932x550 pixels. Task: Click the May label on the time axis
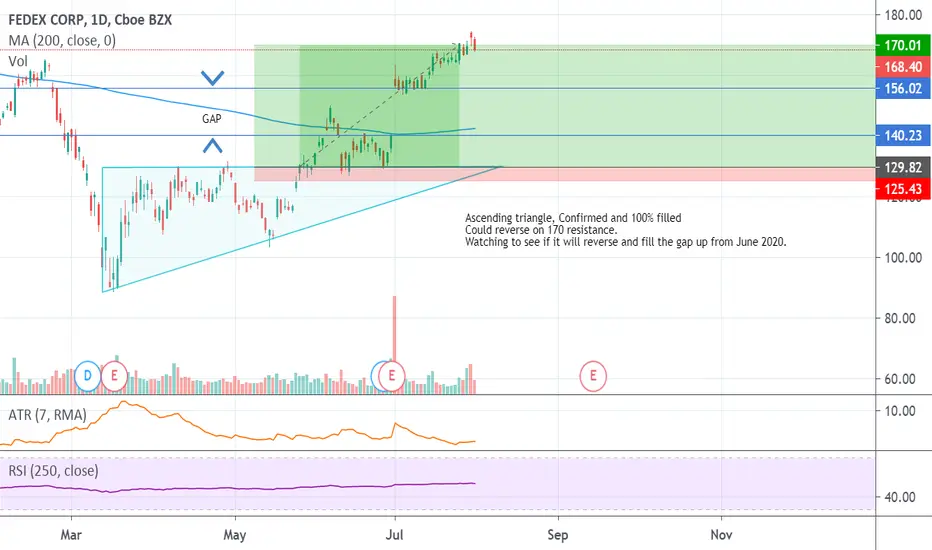[235, 535]
